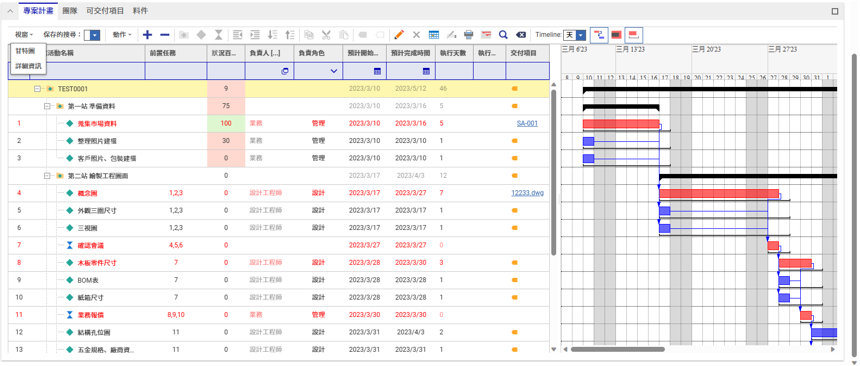Click the outdent toolbar icon
This screenshot has height=366, width=860.
237,35
